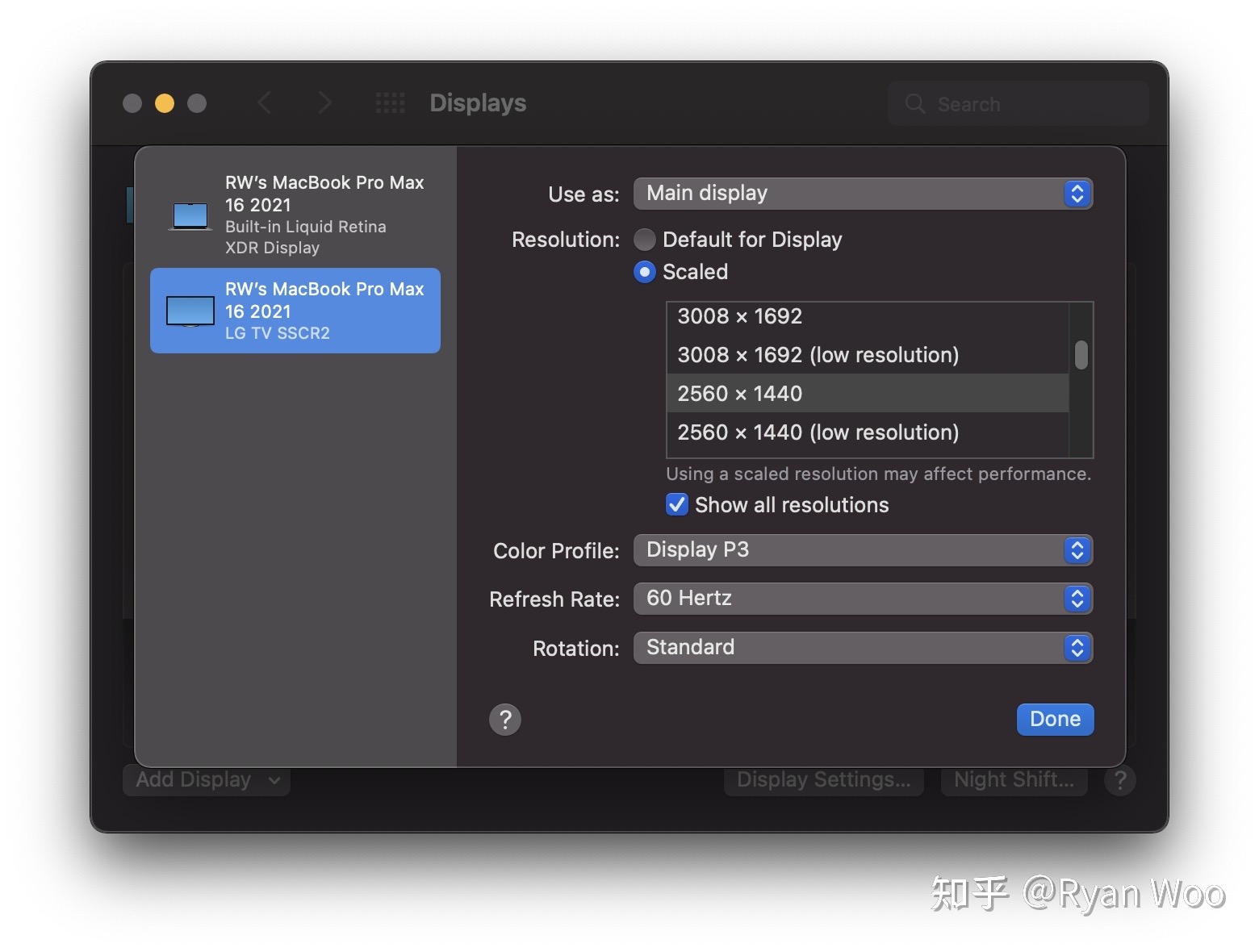This screenshot has width=1259, height=952.
Task: Open the Use as dropdown
Action: click(863, 194)
